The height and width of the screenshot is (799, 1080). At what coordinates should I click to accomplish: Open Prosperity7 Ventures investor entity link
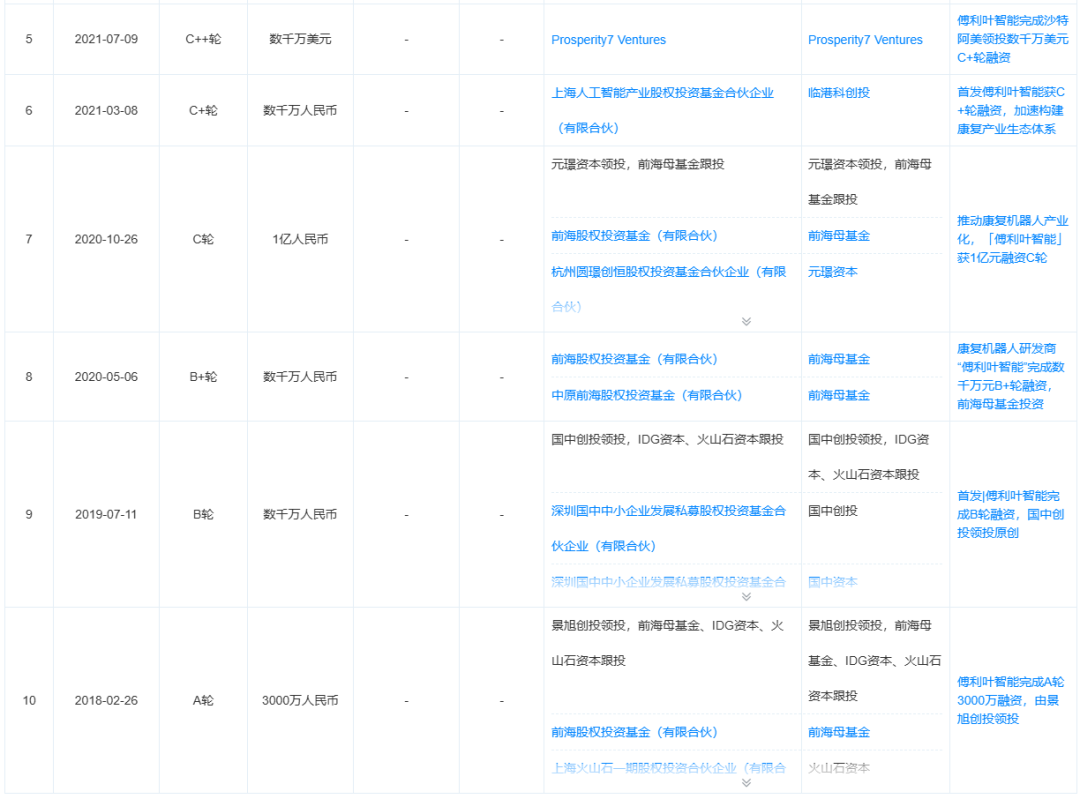pyautogui.click(x=608, y=40)
